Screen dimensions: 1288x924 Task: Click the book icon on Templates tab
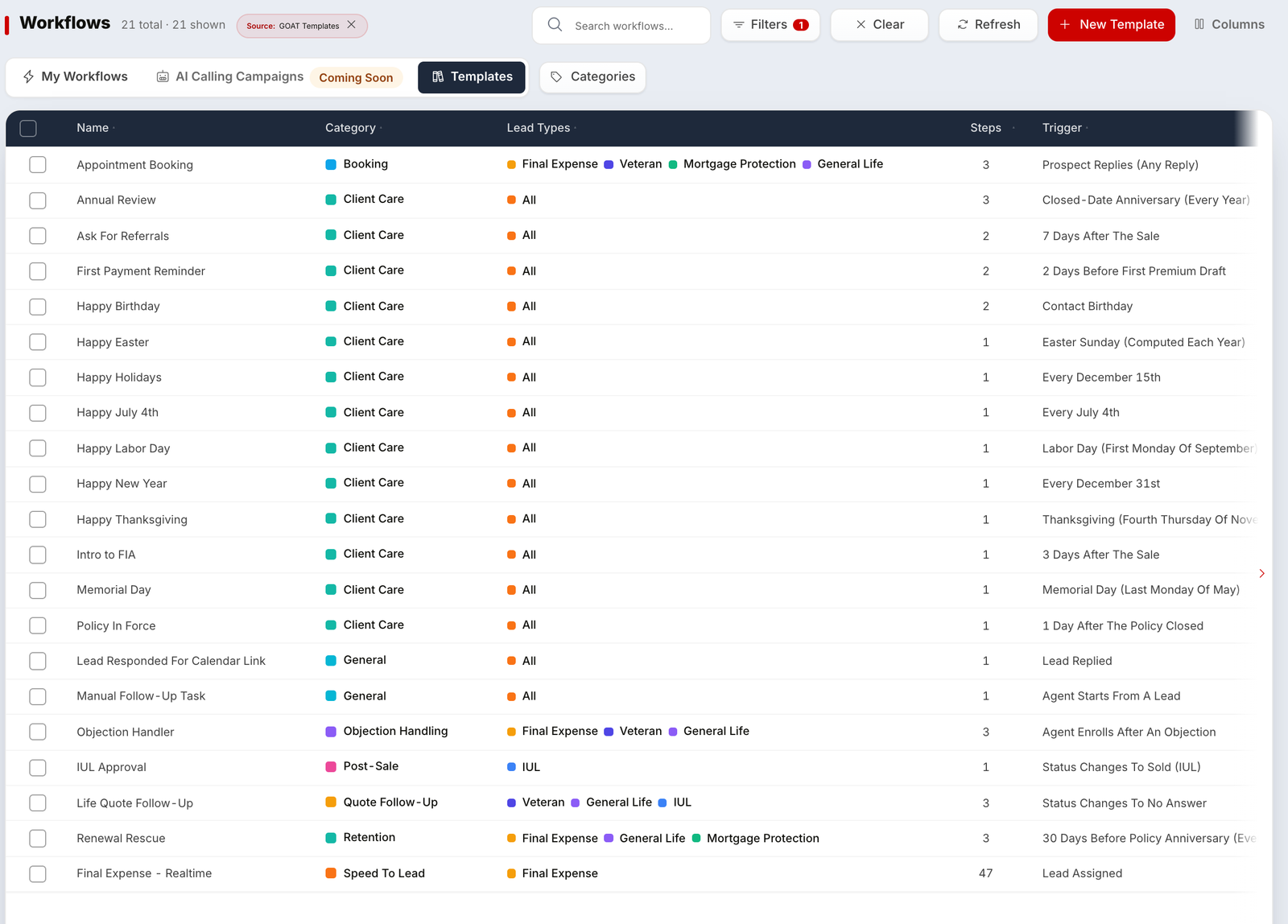(x=438, y=76)
